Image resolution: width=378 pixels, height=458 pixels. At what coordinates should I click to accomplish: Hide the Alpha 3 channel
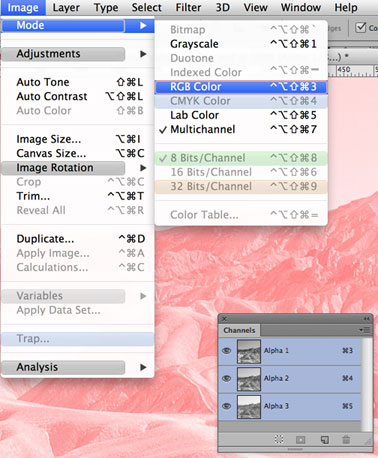(x=227, y=406)
